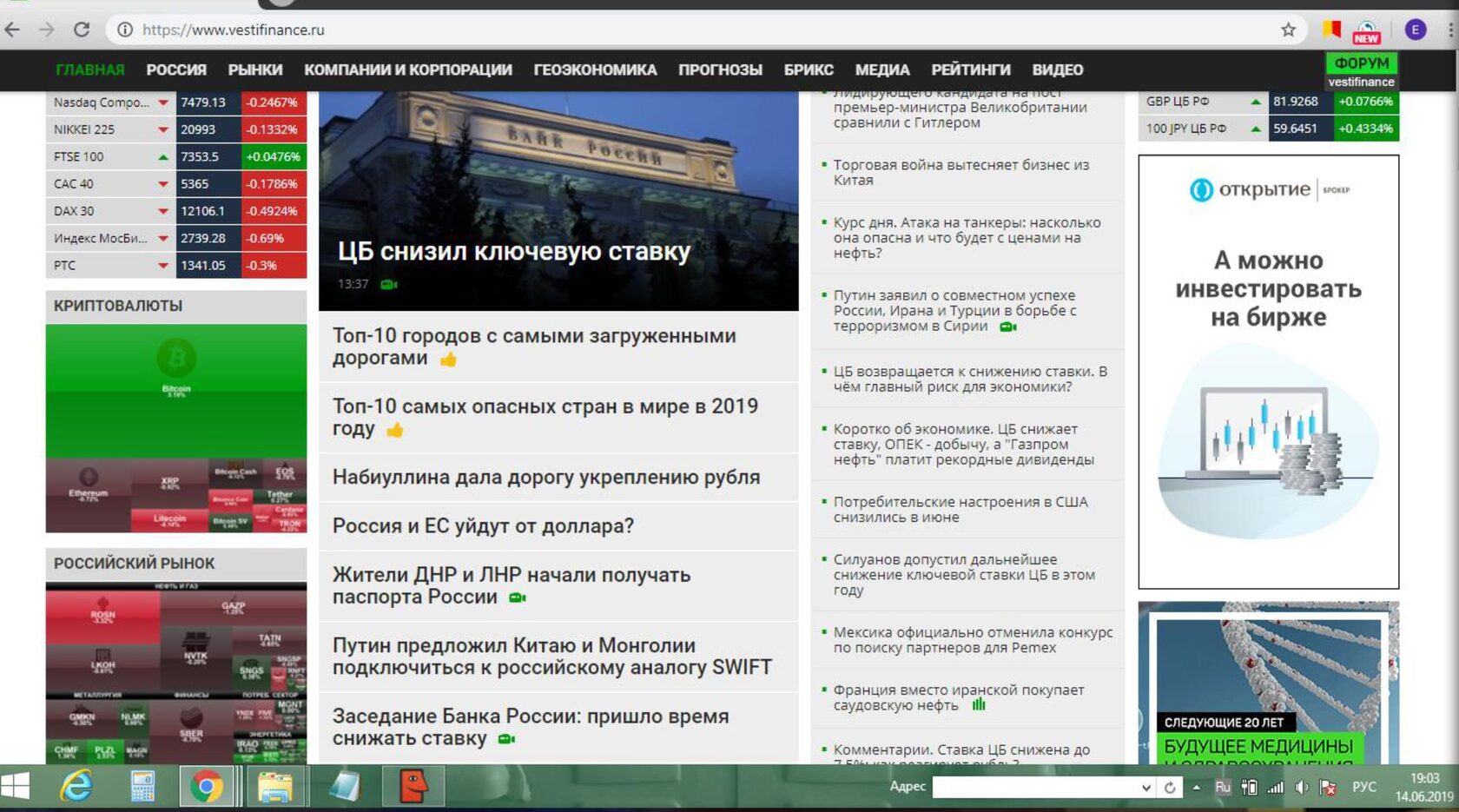Click video icon after Путин заявил о совместном успехе
Screen dimensions: 1459x812
tap(1007, 327)
